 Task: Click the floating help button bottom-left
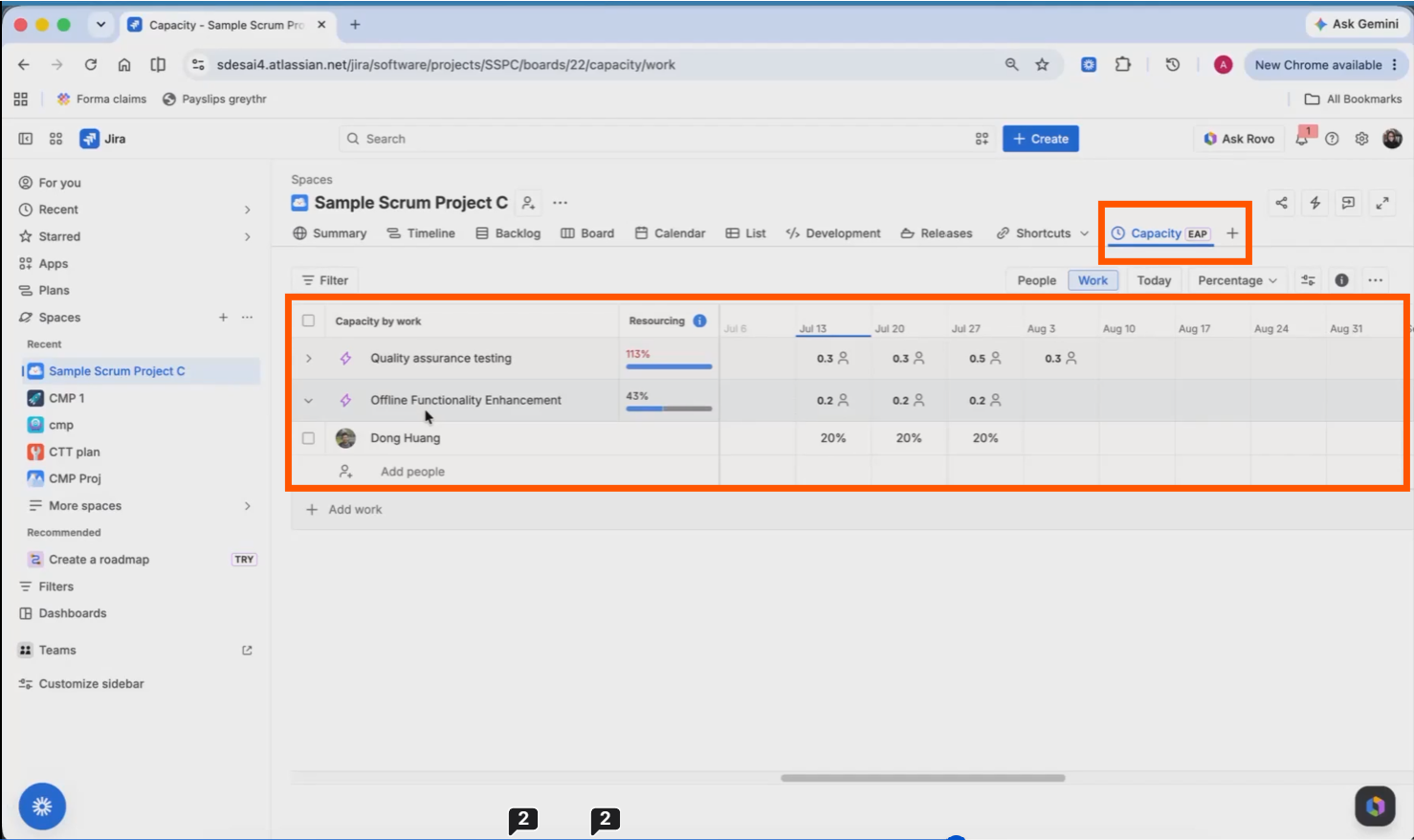[42, 807]
